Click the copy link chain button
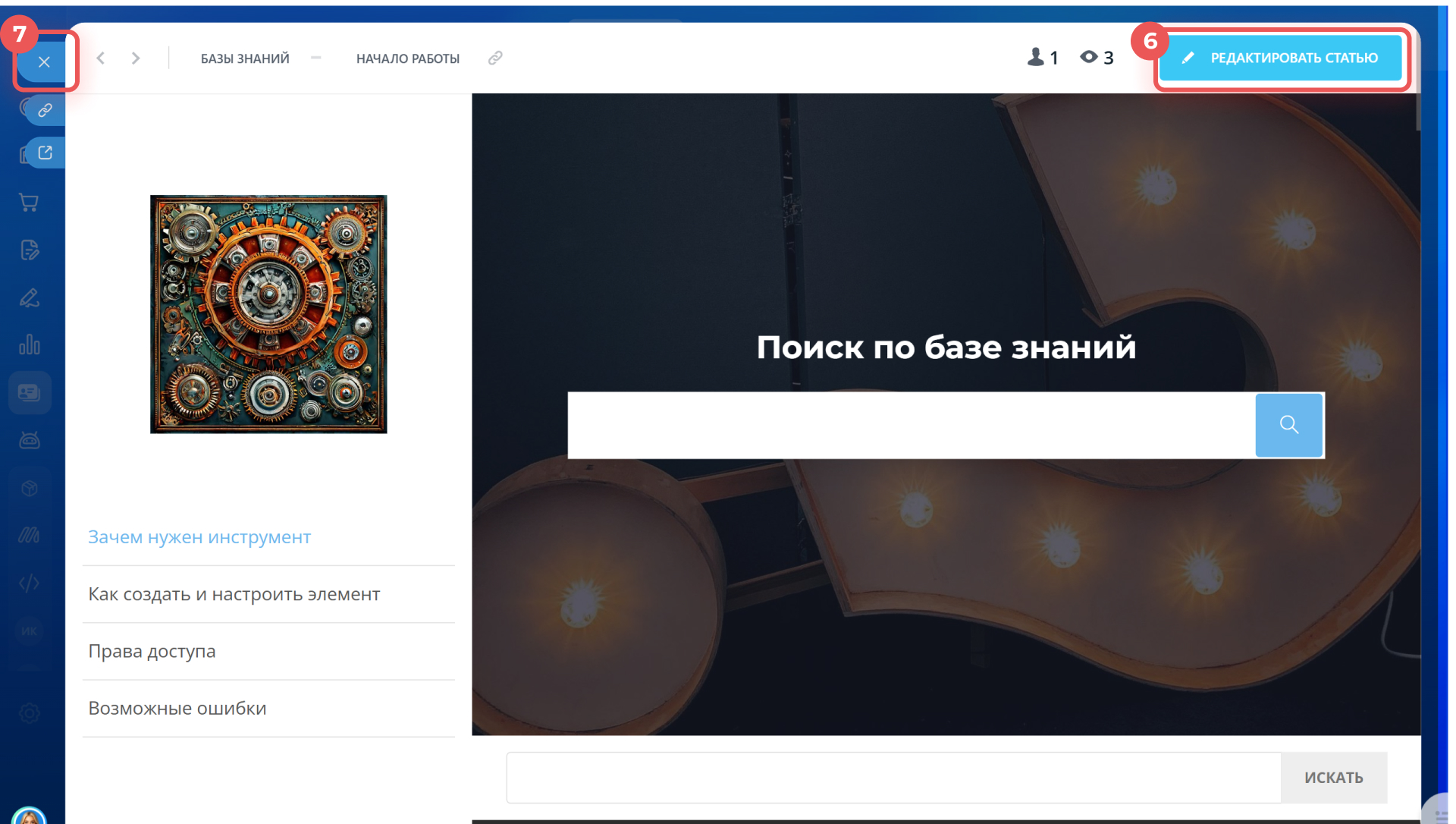 (45, 111)
